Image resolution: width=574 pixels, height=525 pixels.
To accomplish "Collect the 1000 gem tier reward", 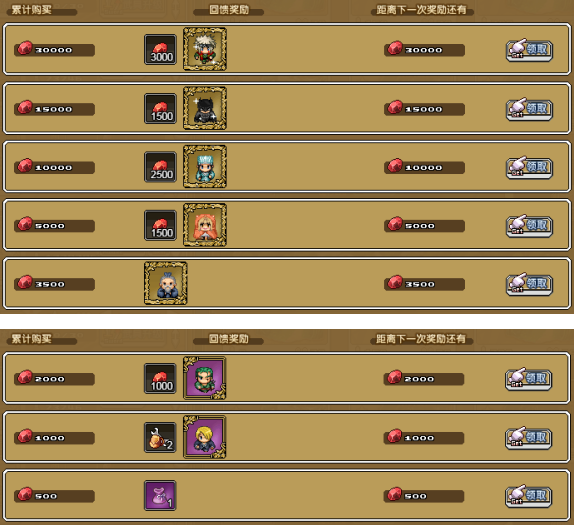I will point(529,438).
